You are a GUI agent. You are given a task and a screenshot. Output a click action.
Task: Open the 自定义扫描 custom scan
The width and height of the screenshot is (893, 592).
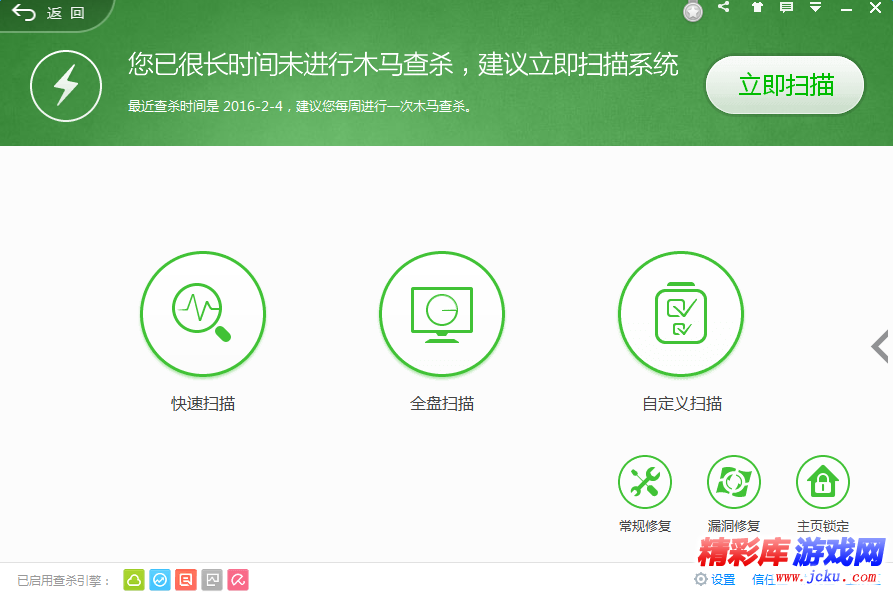[680, 313]
